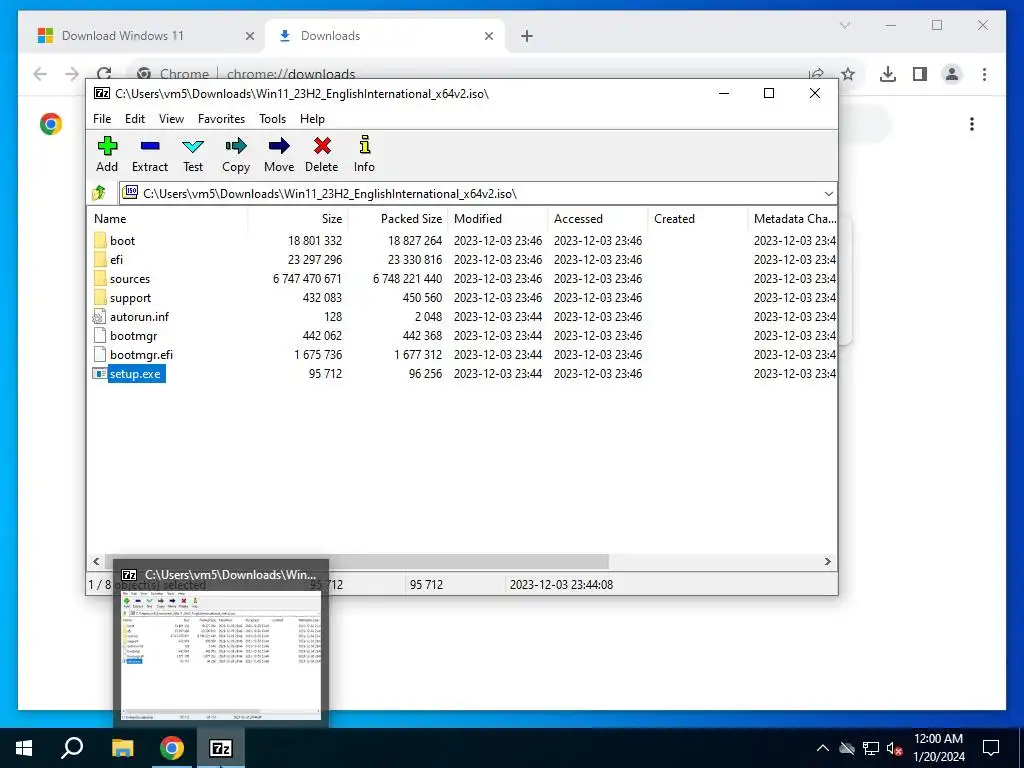Reload the Chrome page
Viewport: 1024px width, 768px height.
[x=104, y=72]
